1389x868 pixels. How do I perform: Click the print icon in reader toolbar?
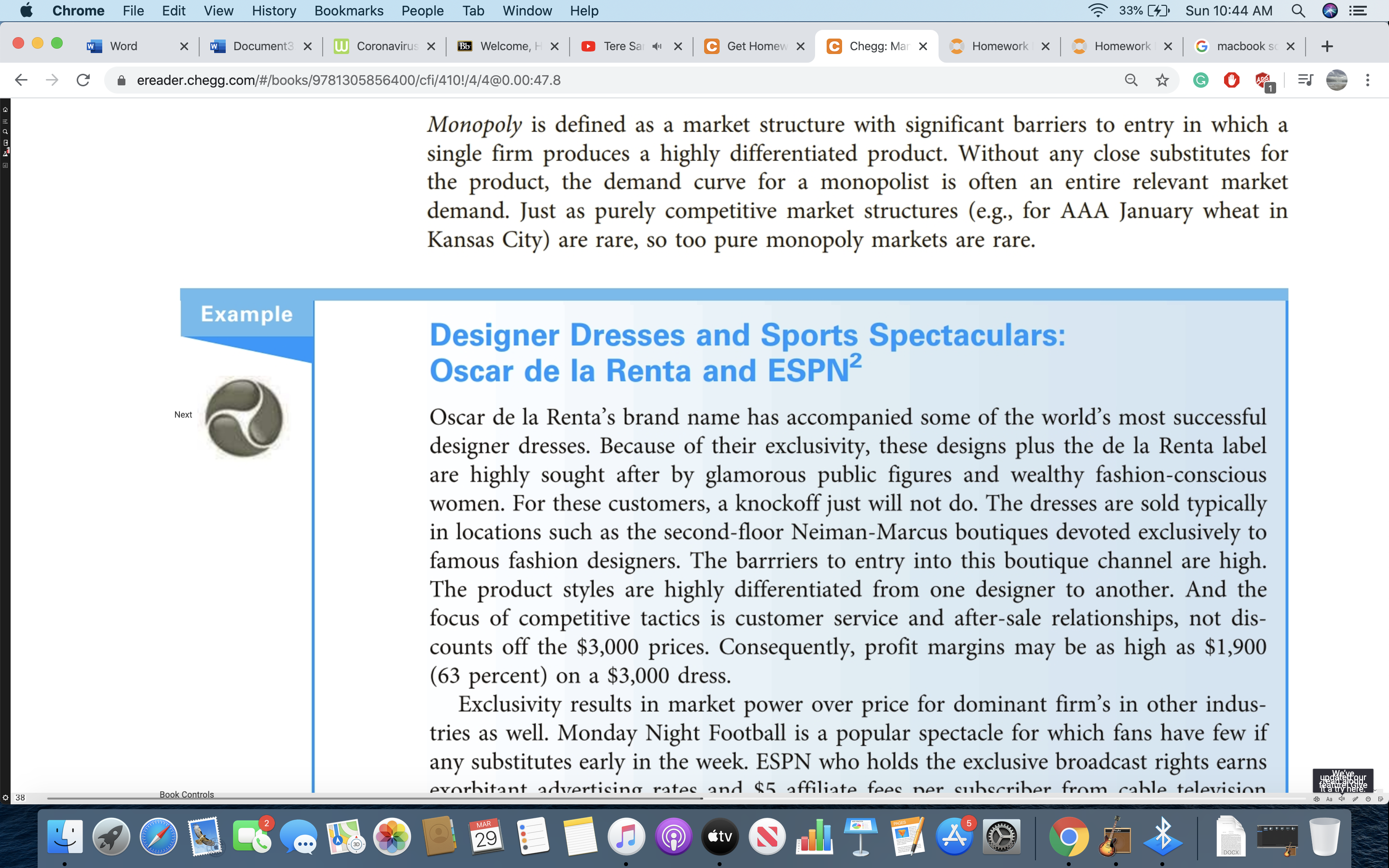pyautogui.click(x=1317, y=799)
